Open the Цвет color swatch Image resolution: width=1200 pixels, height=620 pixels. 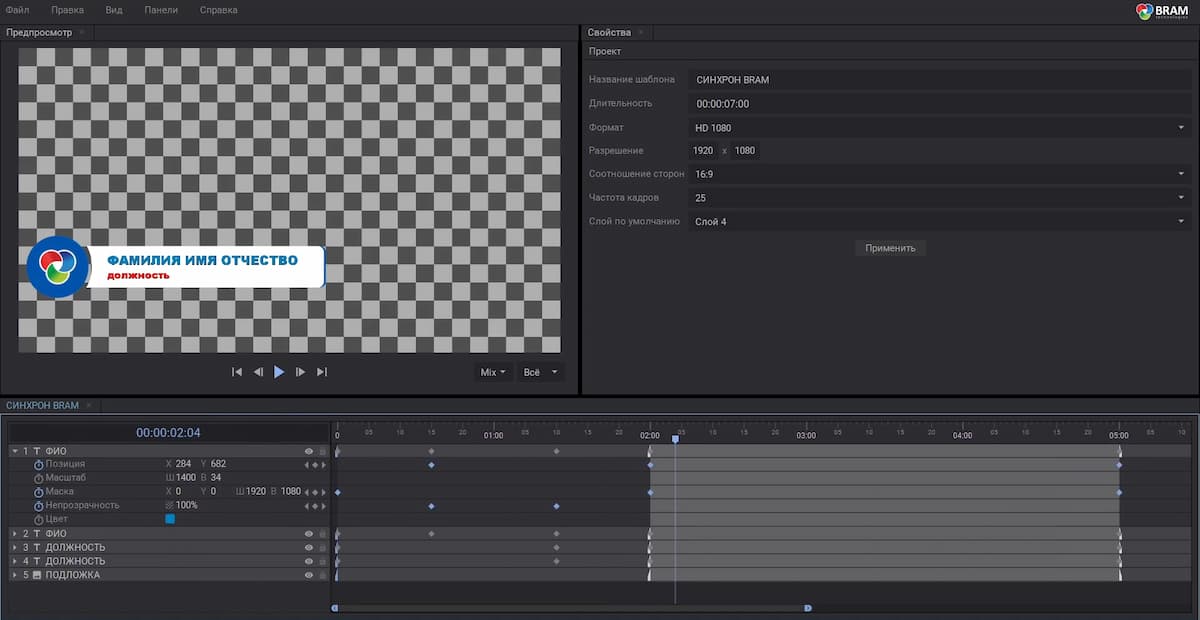(170, 519)
